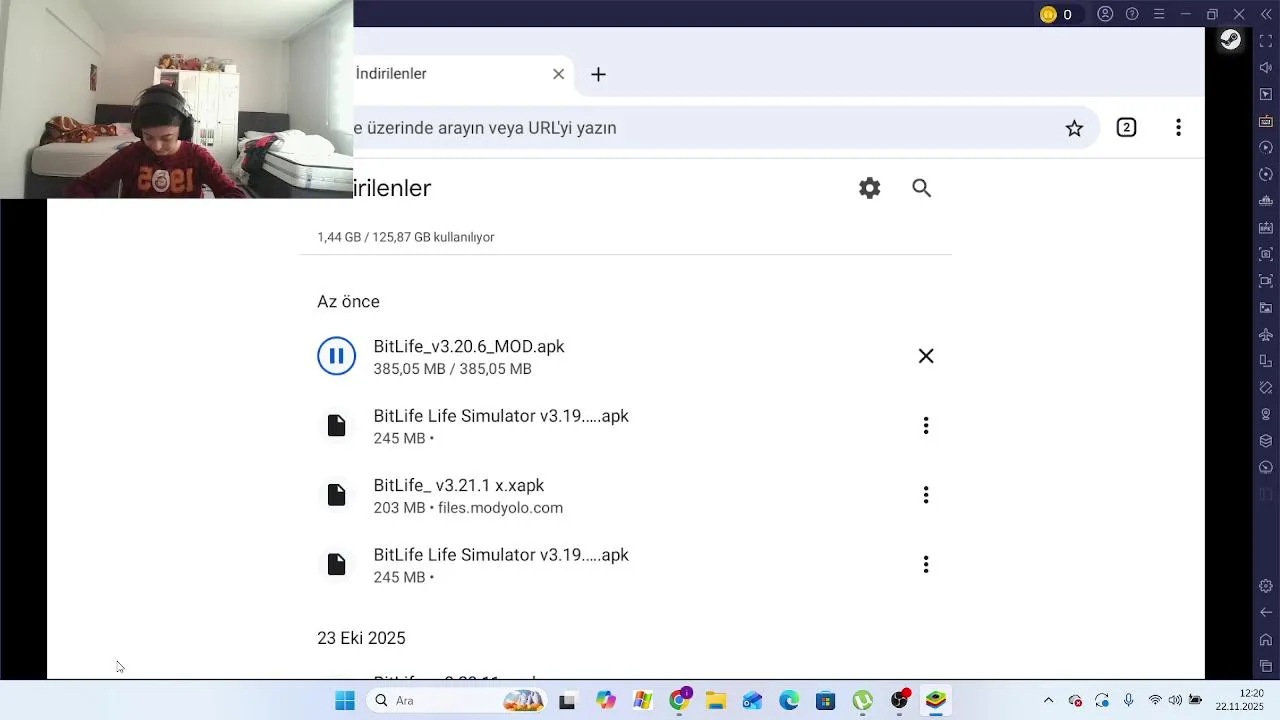Show hidden system tray icons
The width and height of the screenshot is (1280, 720).
[1048, 701]
